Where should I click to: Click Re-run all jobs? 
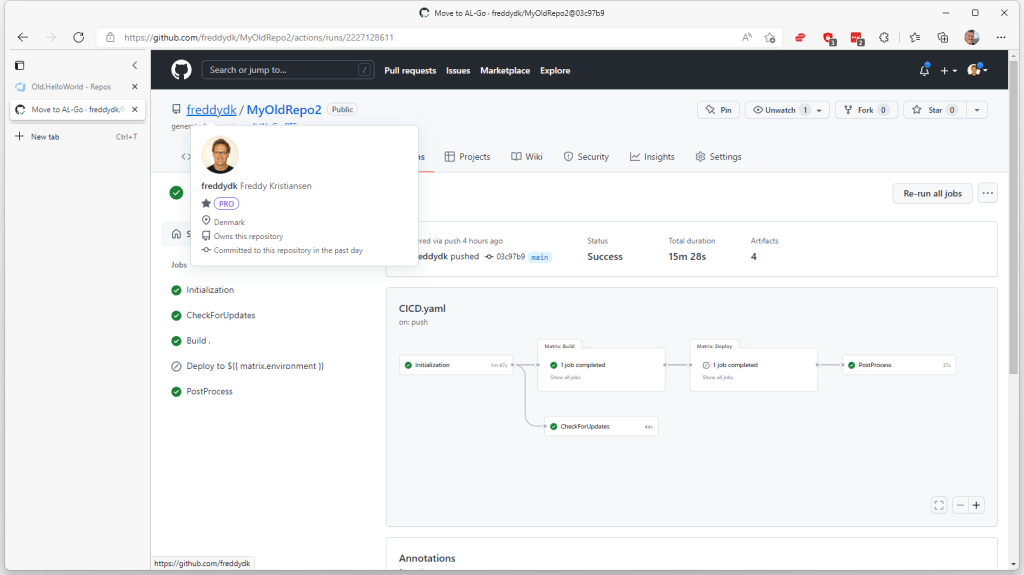[933, 193]
